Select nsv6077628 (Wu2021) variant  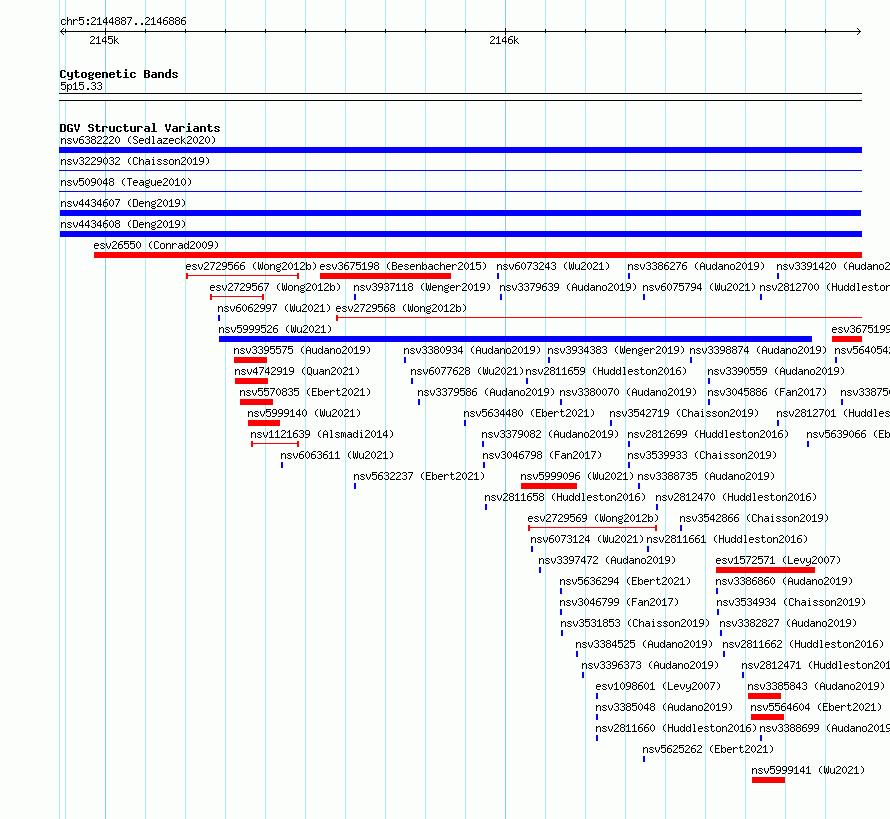tap(467, 371)
